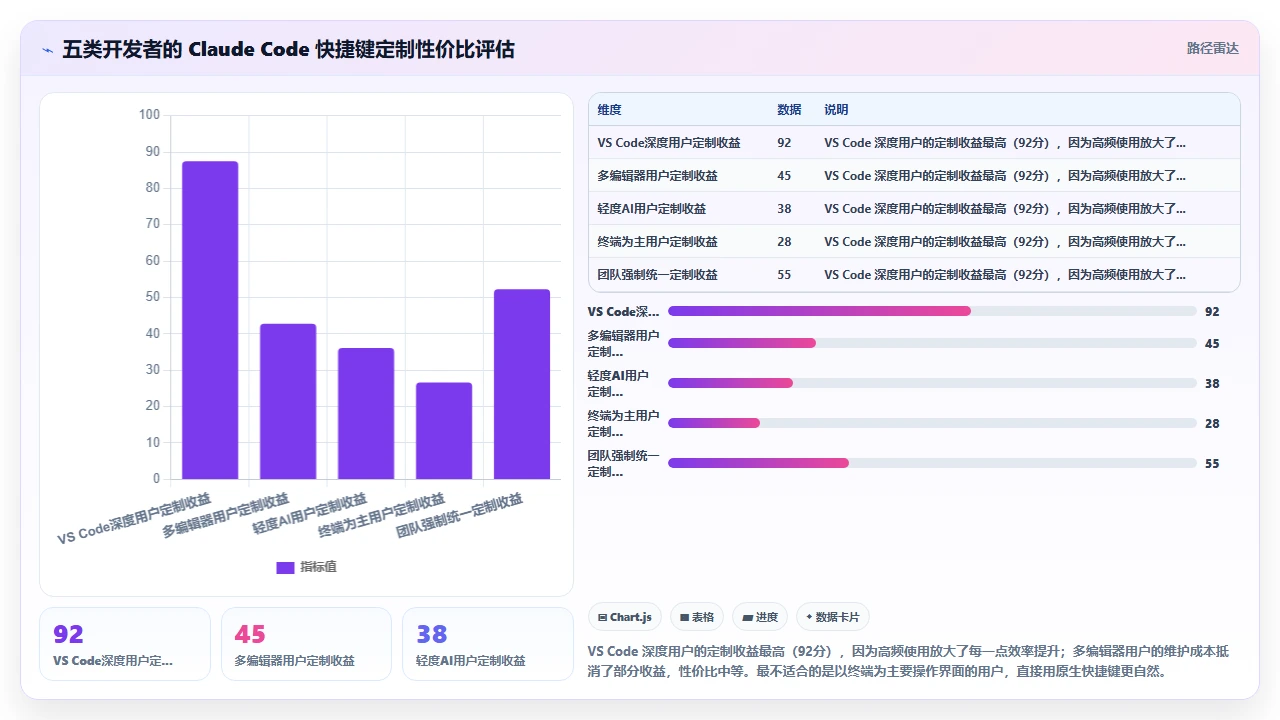Click the VS Code深度用户定制收益 bar in the chart
1280x720 pixels.
coord(210,320)
